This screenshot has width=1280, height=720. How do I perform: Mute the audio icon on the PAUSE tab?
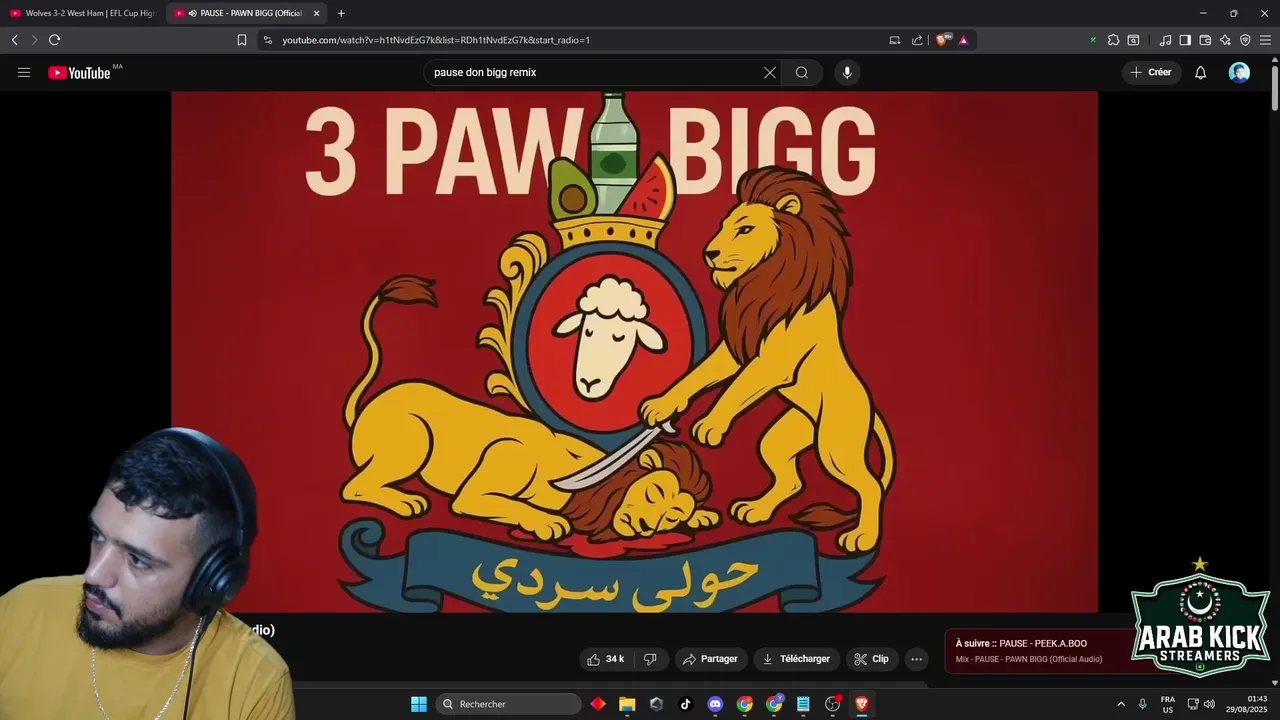coord(192,13)
